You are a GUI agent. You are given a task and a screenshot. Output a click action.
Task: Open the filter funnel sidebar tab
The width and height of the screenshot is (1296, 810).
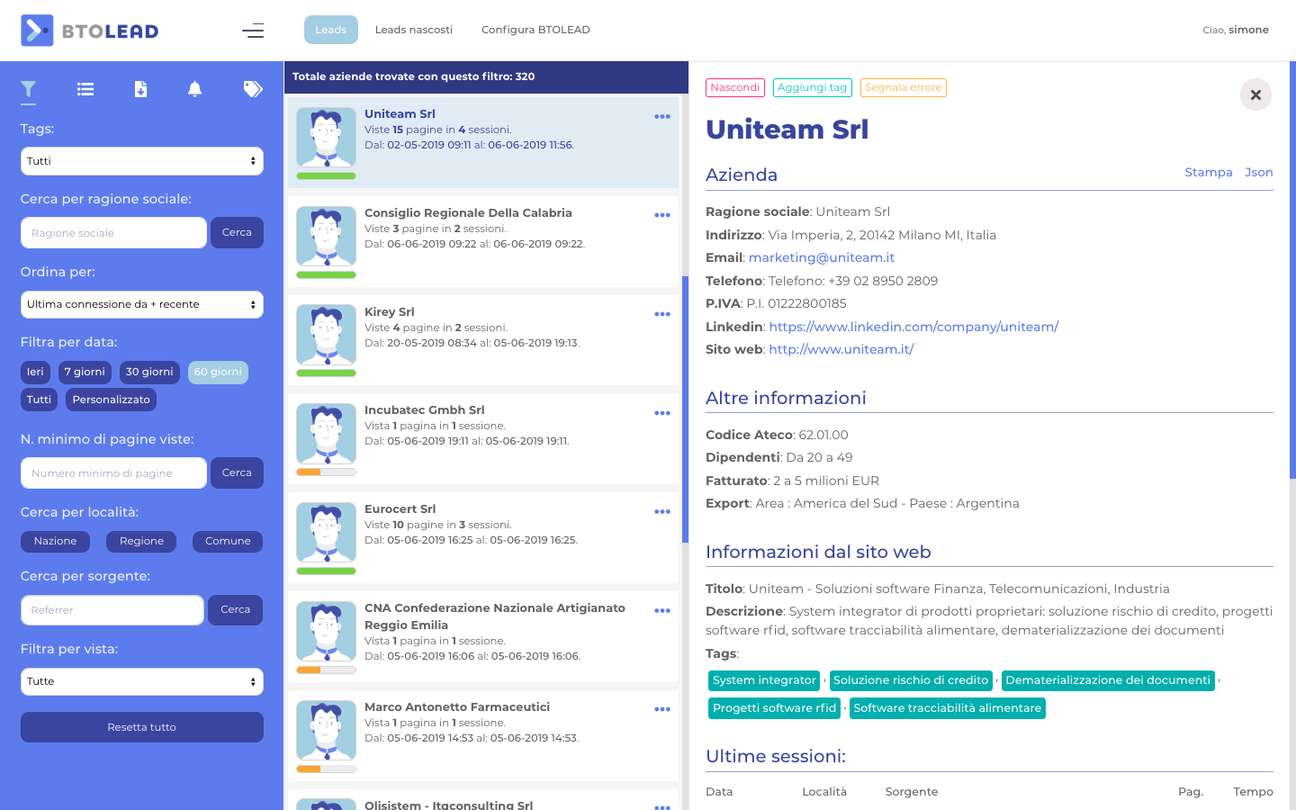(x=29, y=90)
